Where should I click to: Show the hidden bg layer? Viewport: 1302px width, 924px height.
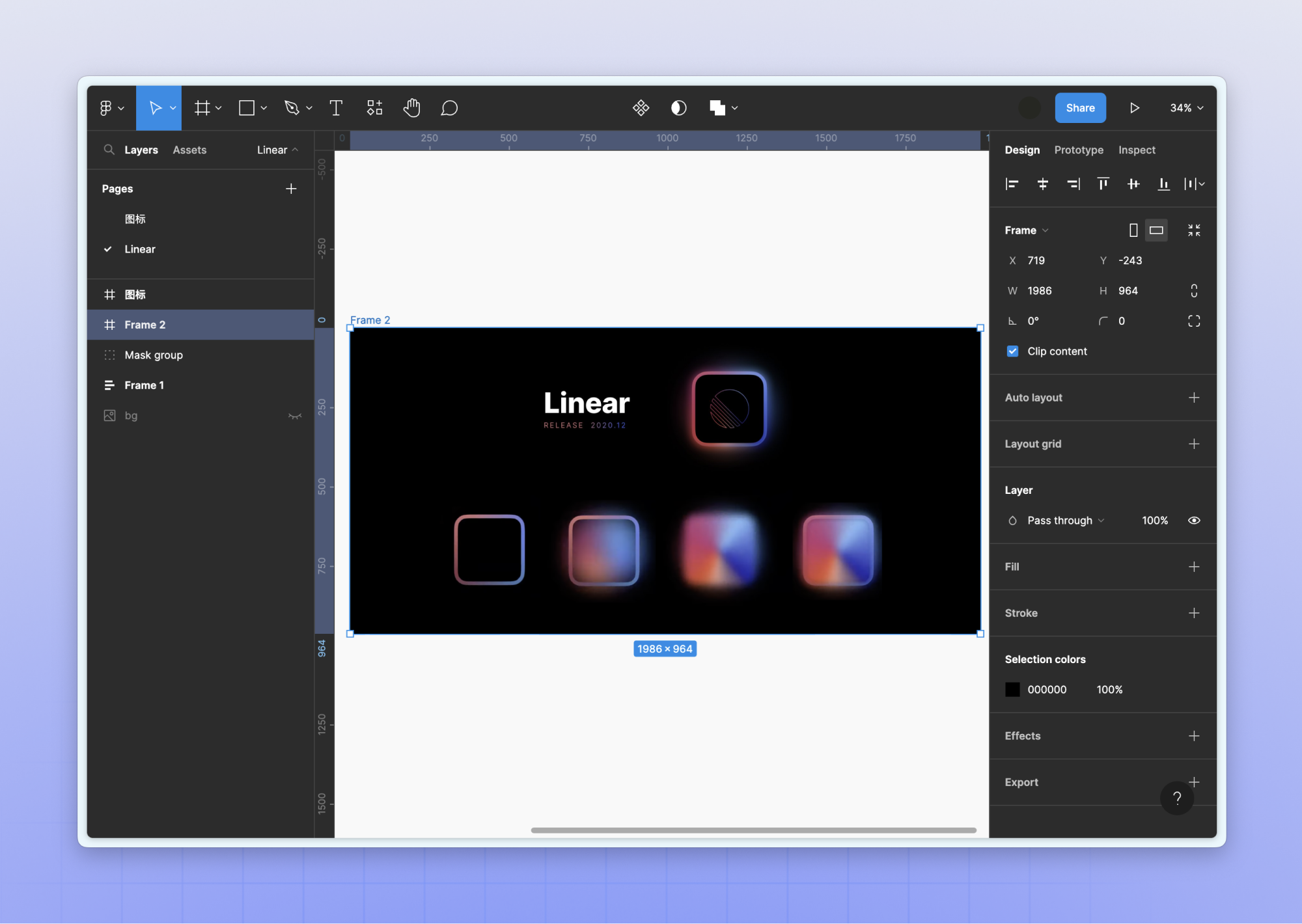(295, 416)
